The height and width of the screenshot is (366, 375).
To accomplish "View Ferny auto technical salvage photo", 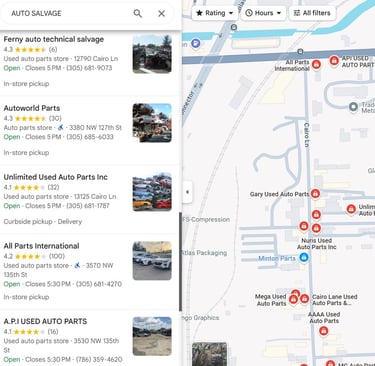I will pos(152,54).
